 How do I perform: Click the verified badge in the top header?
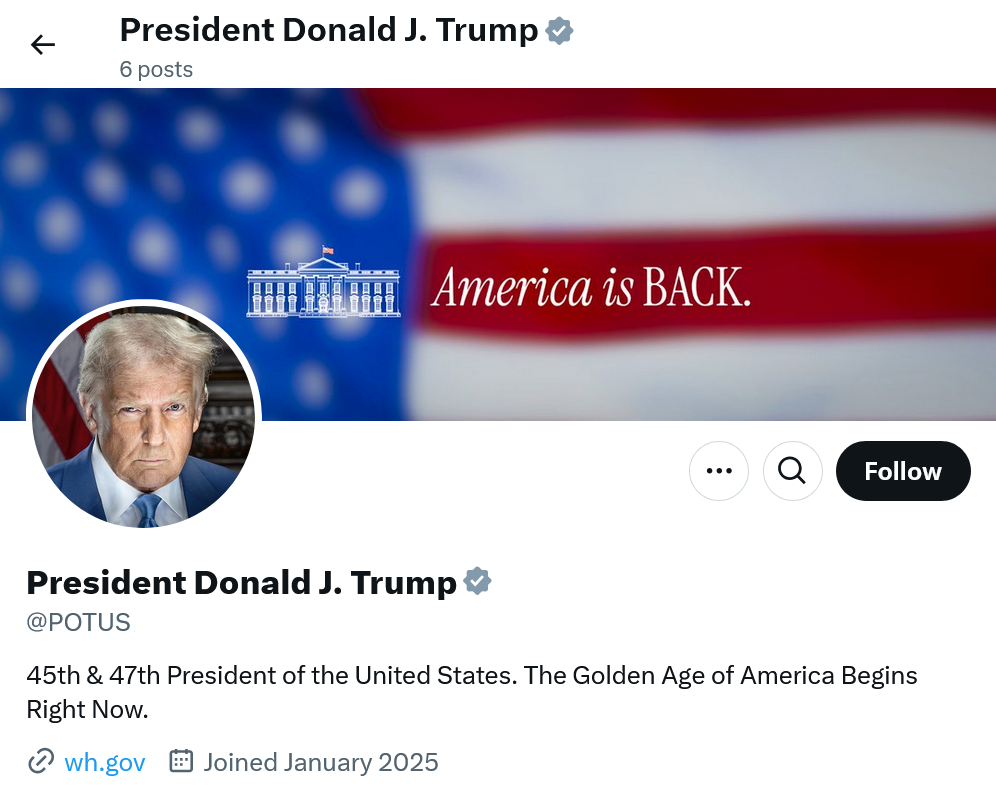(560, 31)
